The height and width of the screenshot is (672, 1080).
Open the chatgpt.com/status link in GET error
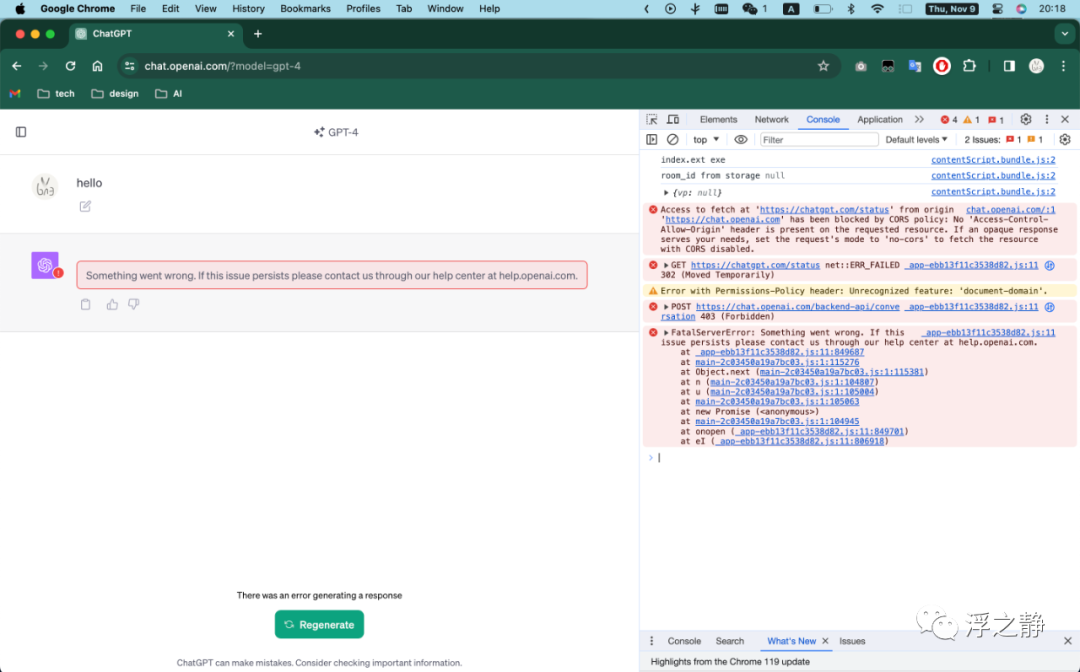755,265
